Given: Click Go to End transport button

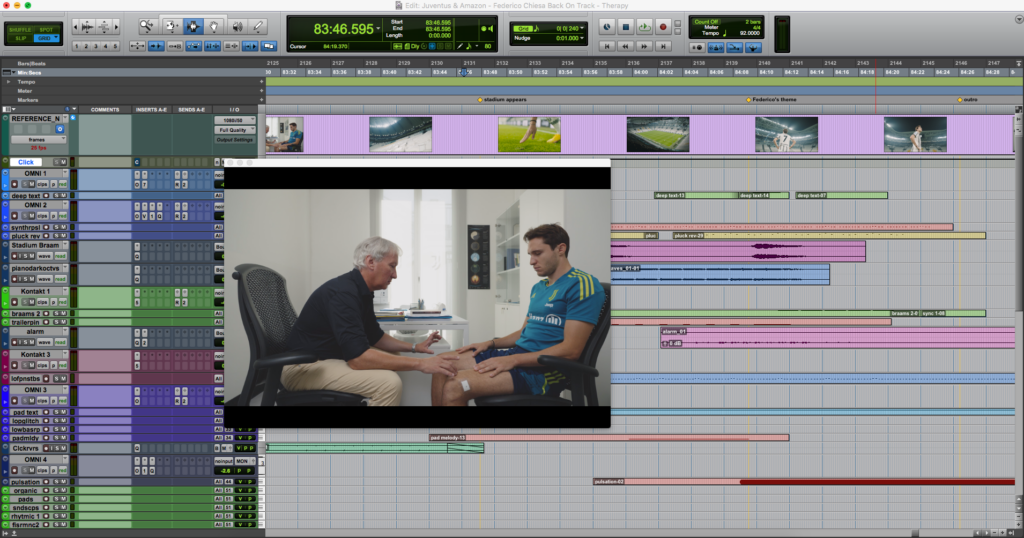Looking at the screenshot, I should 663,46.
